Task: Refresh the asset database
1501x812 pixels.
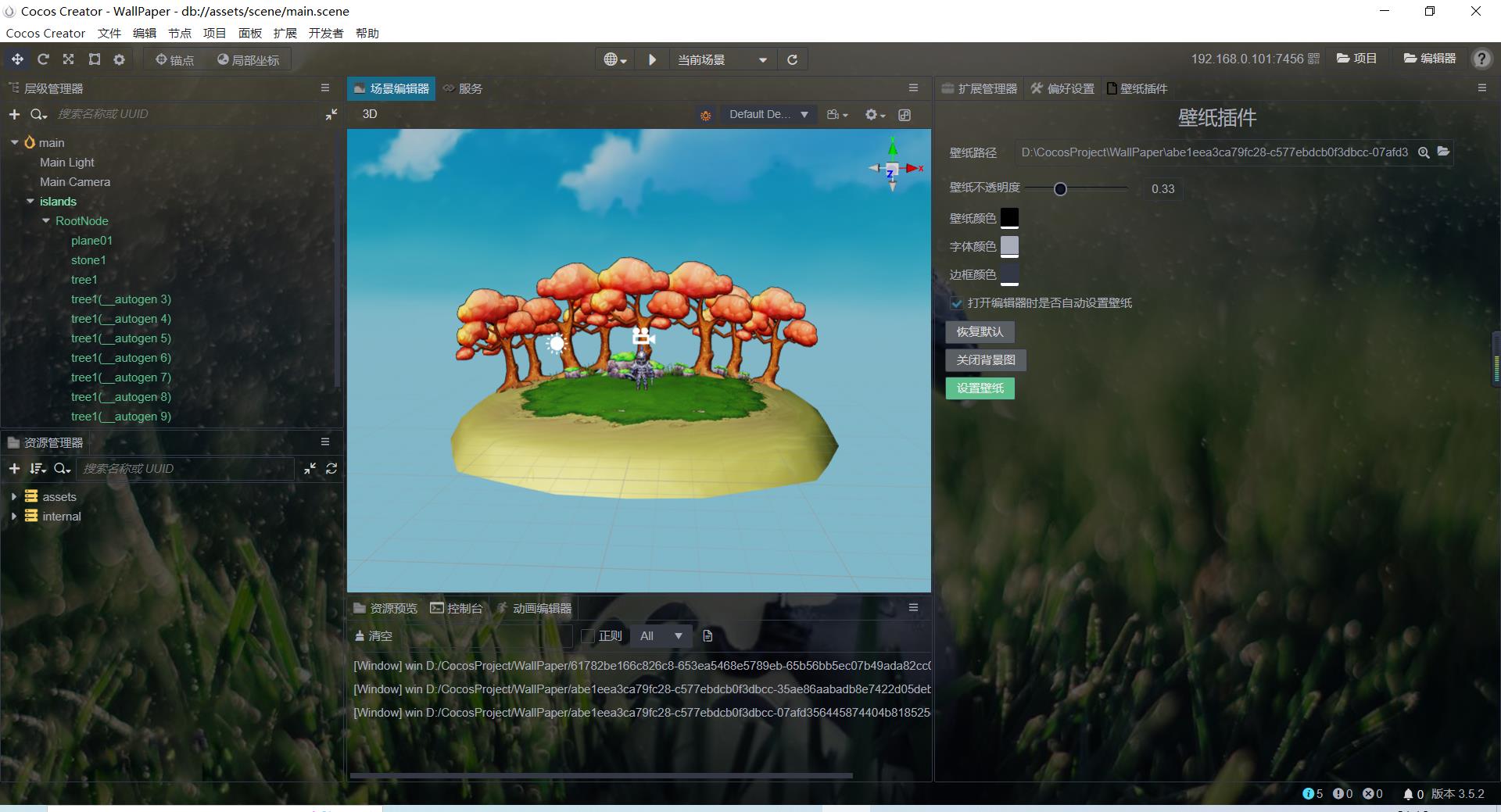Action: point(331,468)
